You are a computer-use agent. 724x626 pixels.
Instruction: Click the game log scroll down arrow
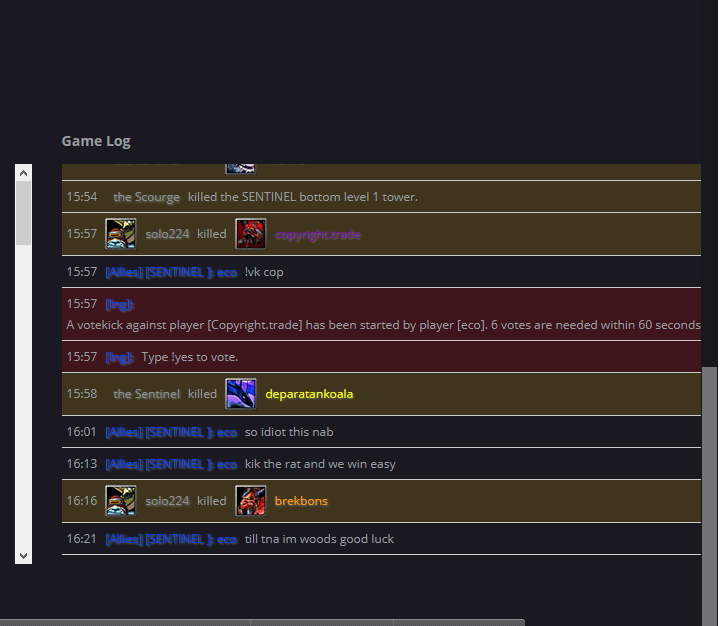point(24,555)
